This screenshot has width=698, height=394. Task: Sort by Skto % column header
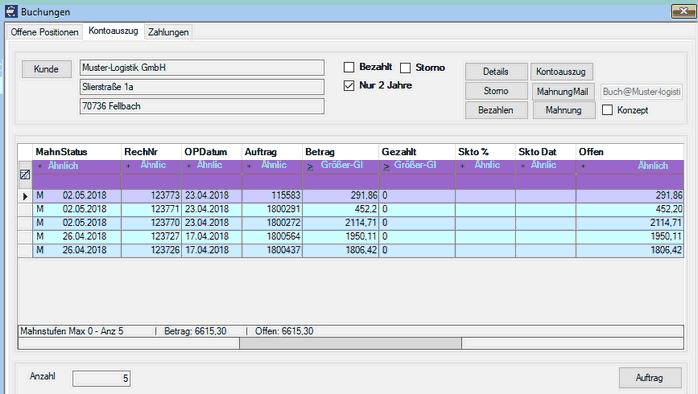point(485,152)
